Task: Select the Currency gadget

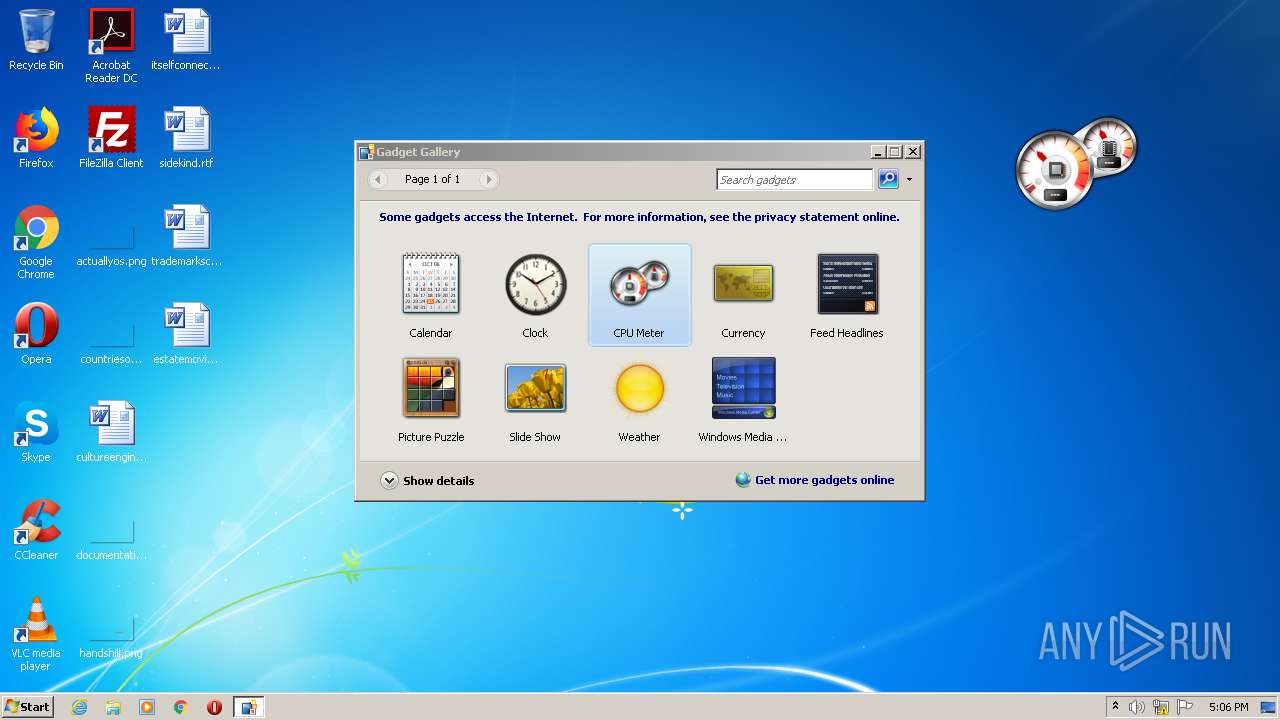Action: [743, 295]
